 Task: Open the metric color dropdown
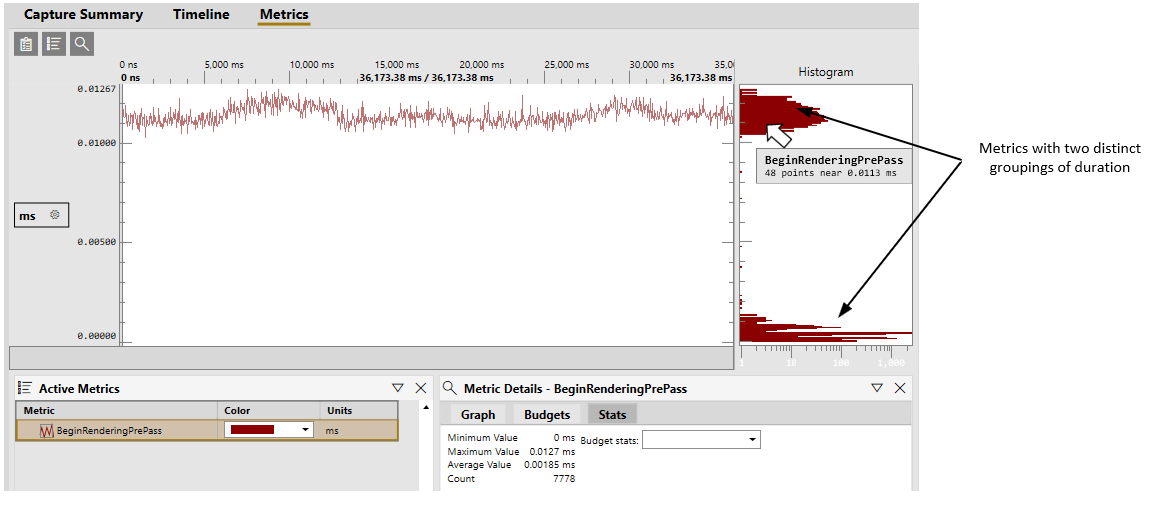[x=304, y=429]
